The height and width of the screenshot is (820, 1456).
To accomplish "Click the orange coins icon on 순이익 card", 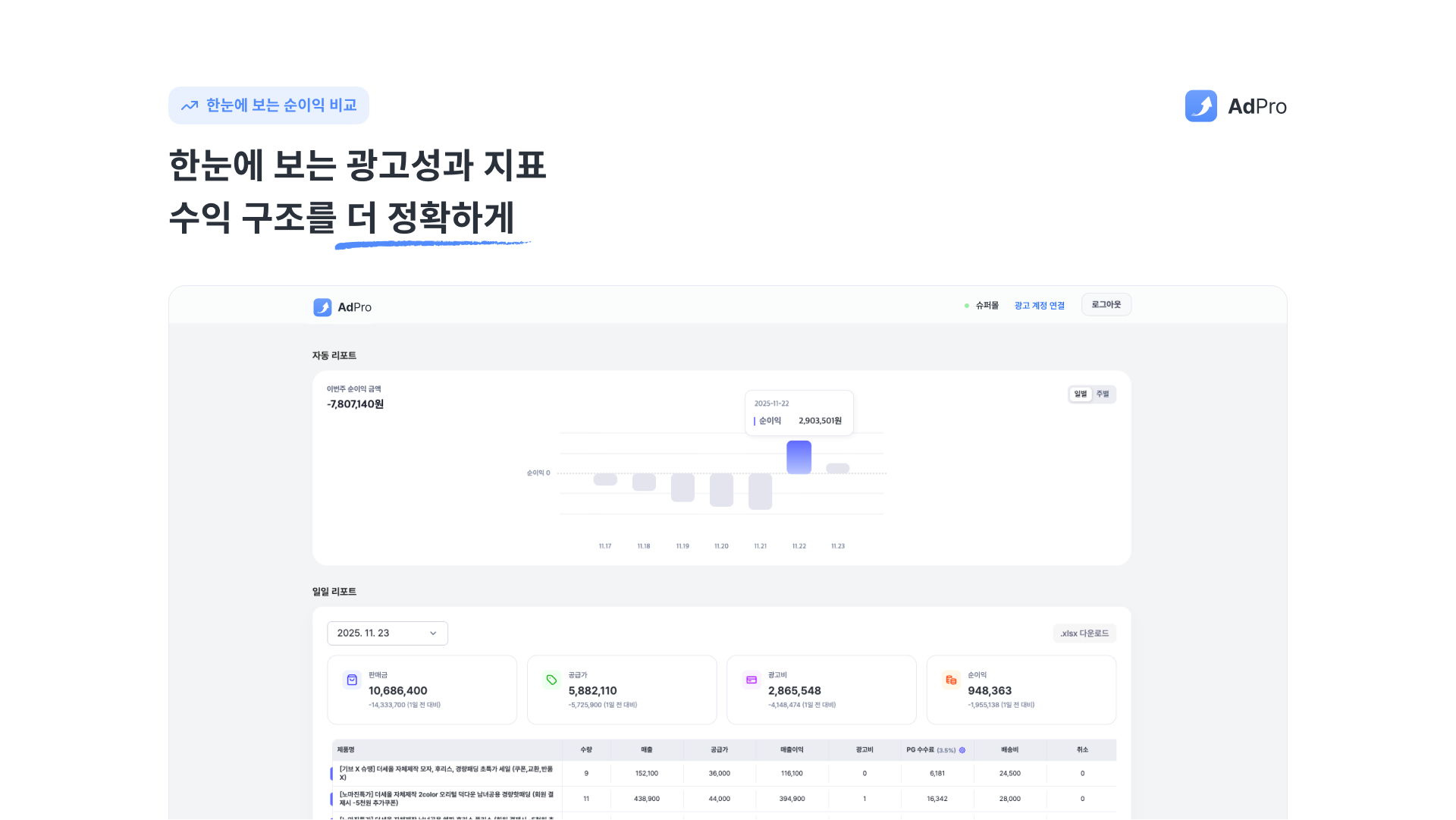I will 951,680.
